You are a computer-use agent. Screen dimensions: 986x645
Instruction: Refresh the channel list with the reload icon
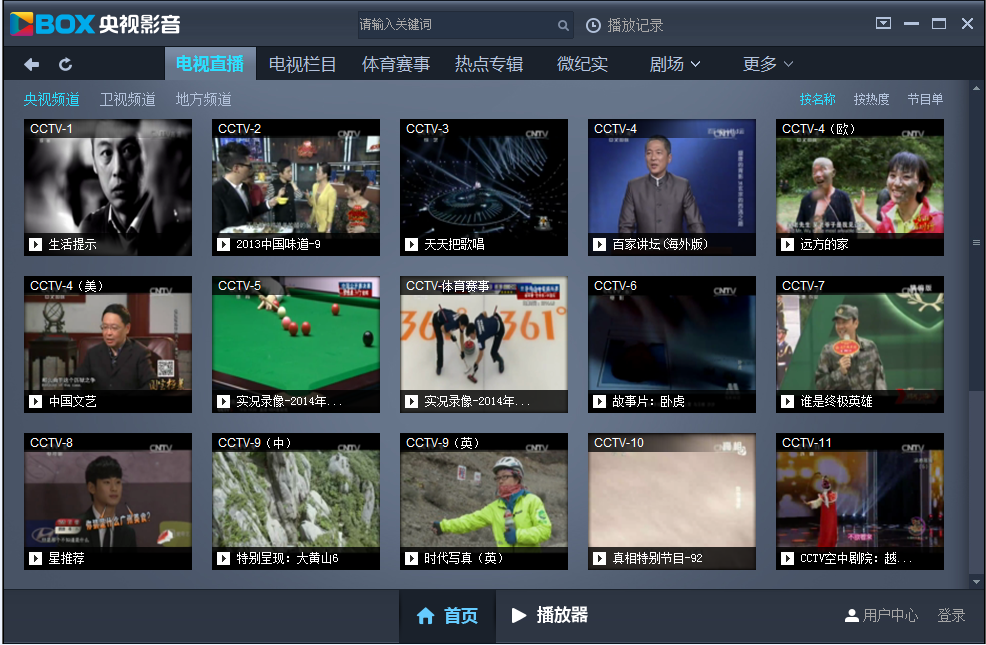tap(65, 63)
